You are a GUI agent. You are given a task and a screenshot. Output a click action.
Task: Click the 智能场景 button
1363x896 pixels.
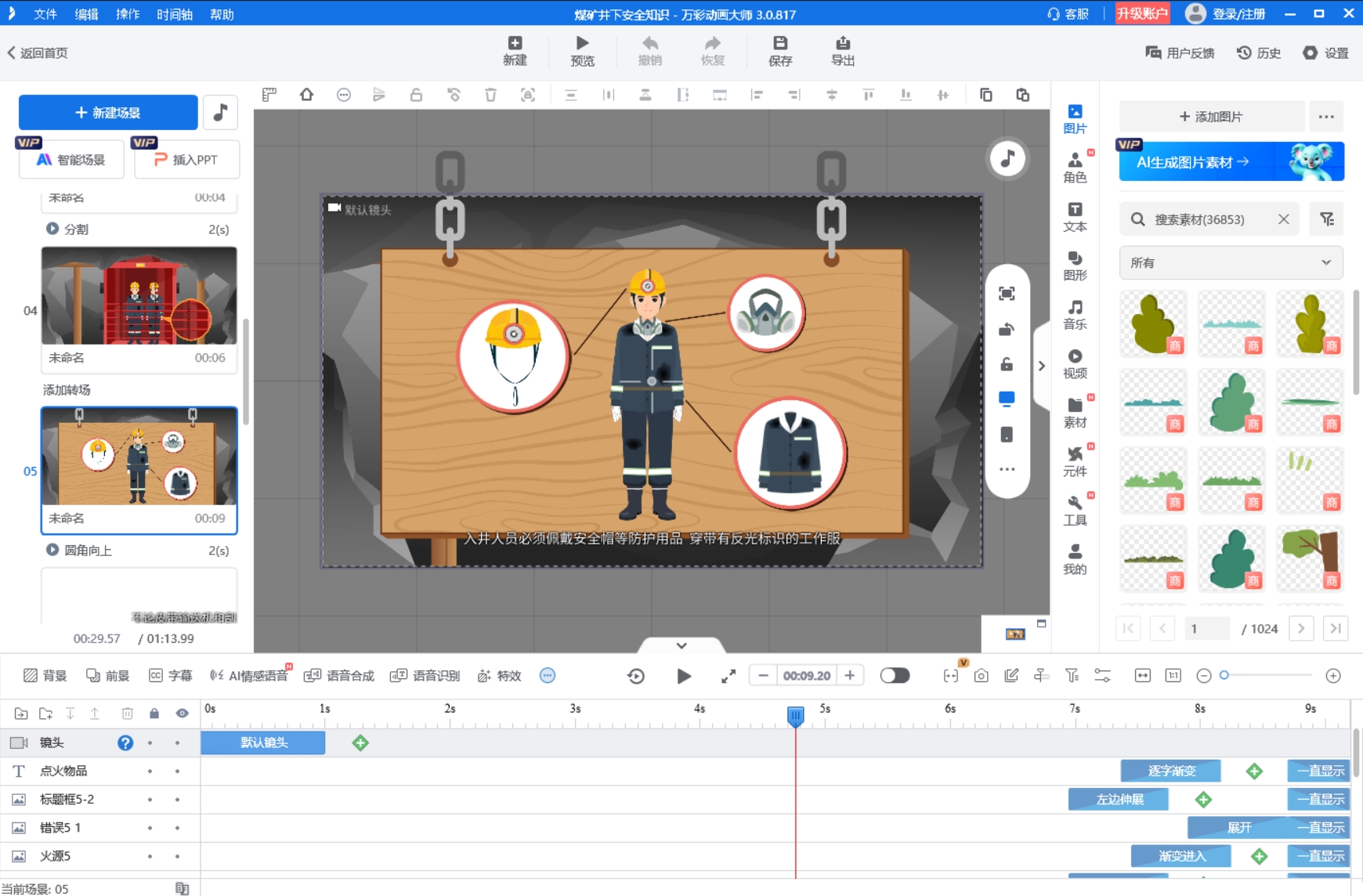71,160
